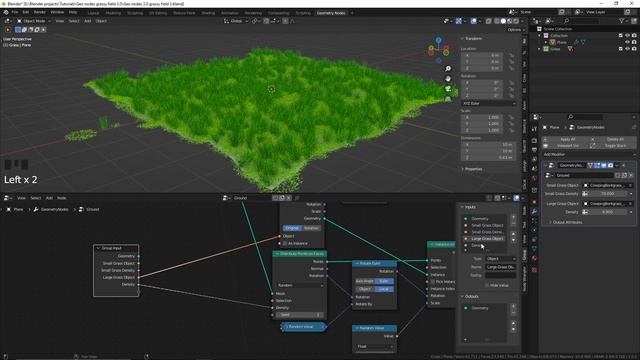Click Seed value field on Distribute node

point(300,315)
